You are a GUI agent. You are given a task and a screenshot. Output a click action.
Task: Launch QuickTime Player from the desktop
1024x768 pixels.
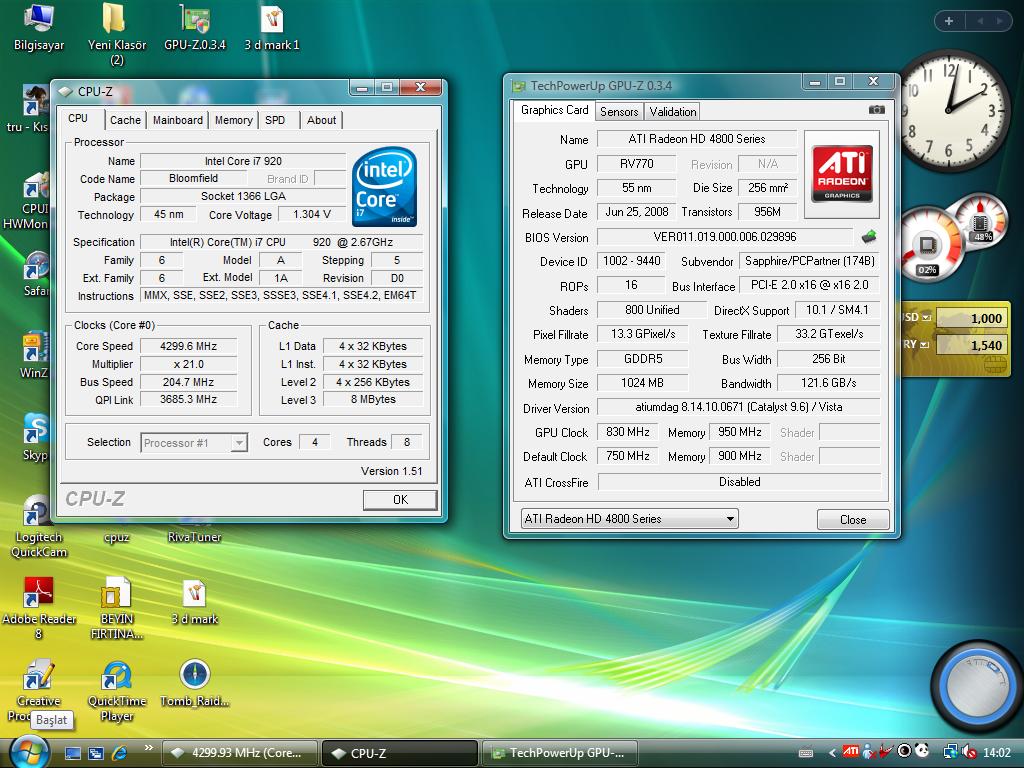[116, 691]
